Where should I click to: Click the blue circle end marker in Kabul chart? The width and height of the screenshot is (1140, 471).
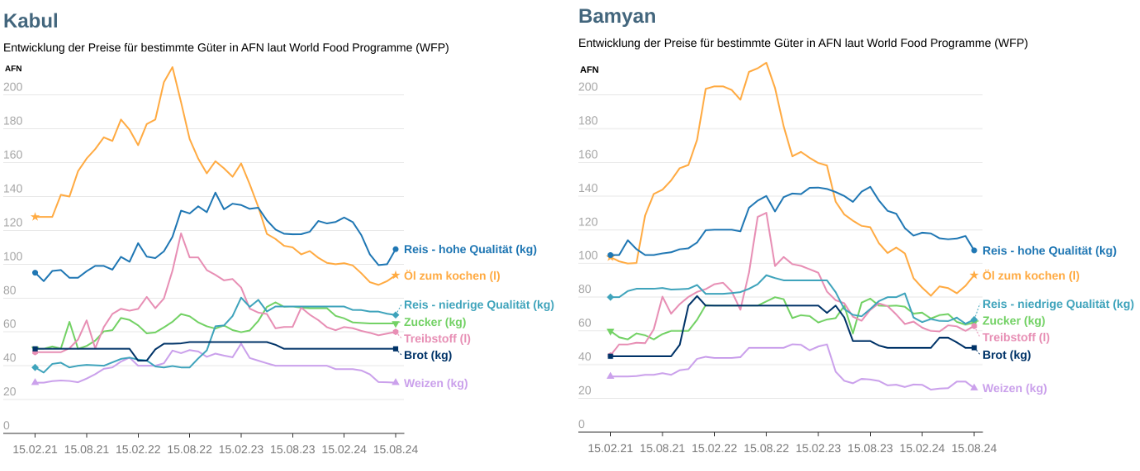point(395,249)
